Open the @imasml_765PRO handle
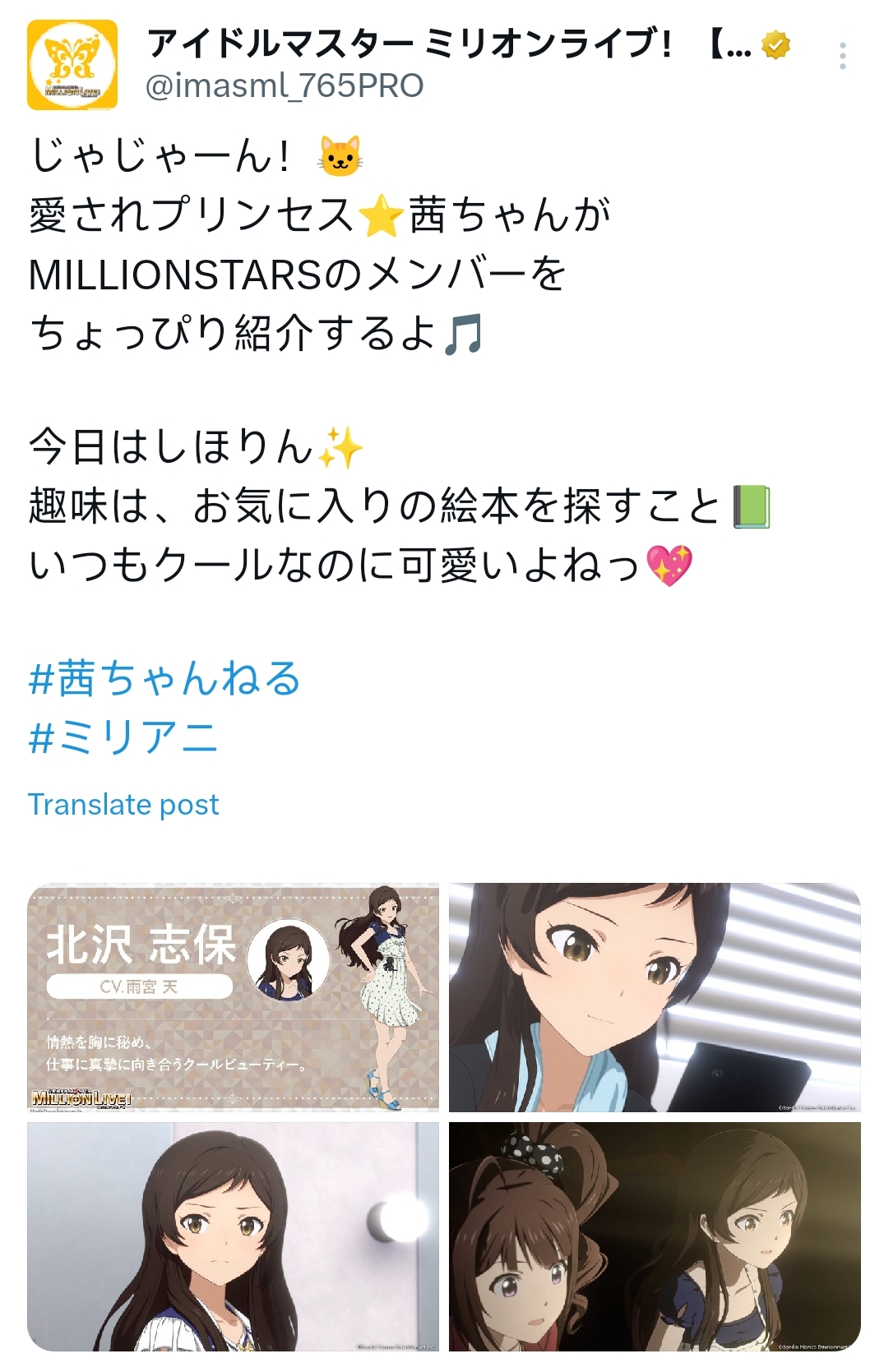The image size is (870, 1372). click(x=285, y=85)
